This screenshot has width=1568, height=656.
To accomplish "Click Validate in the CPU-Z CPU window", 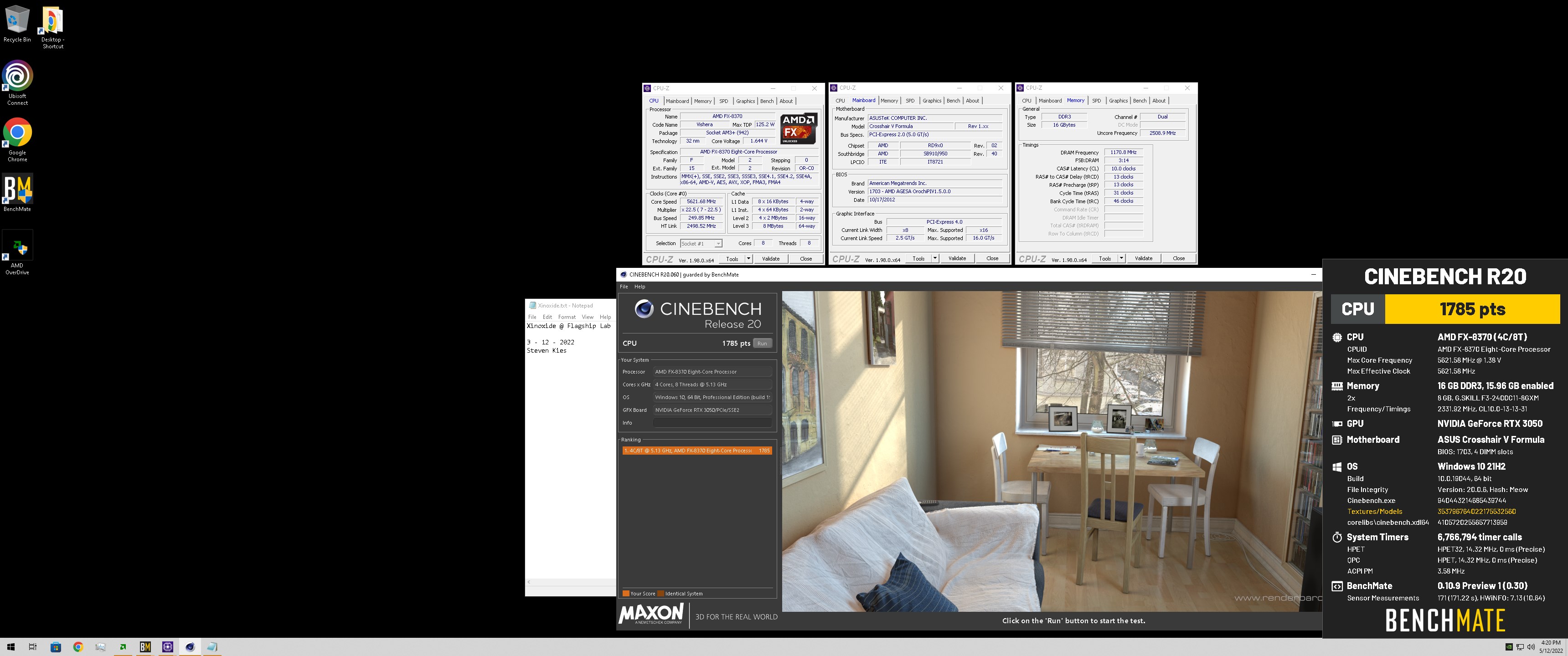I will point(771,259).
